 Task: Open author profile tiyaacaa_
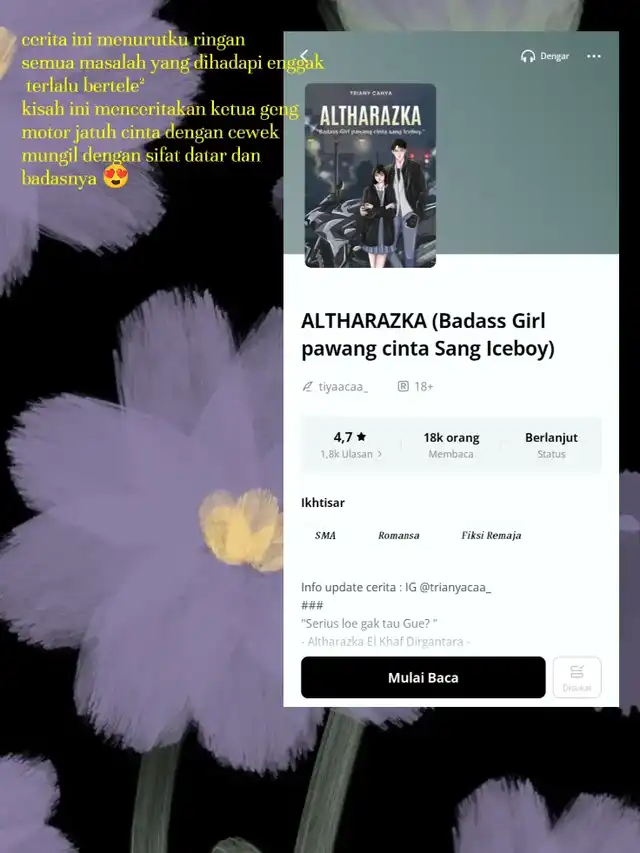click(x=343, y=387)
